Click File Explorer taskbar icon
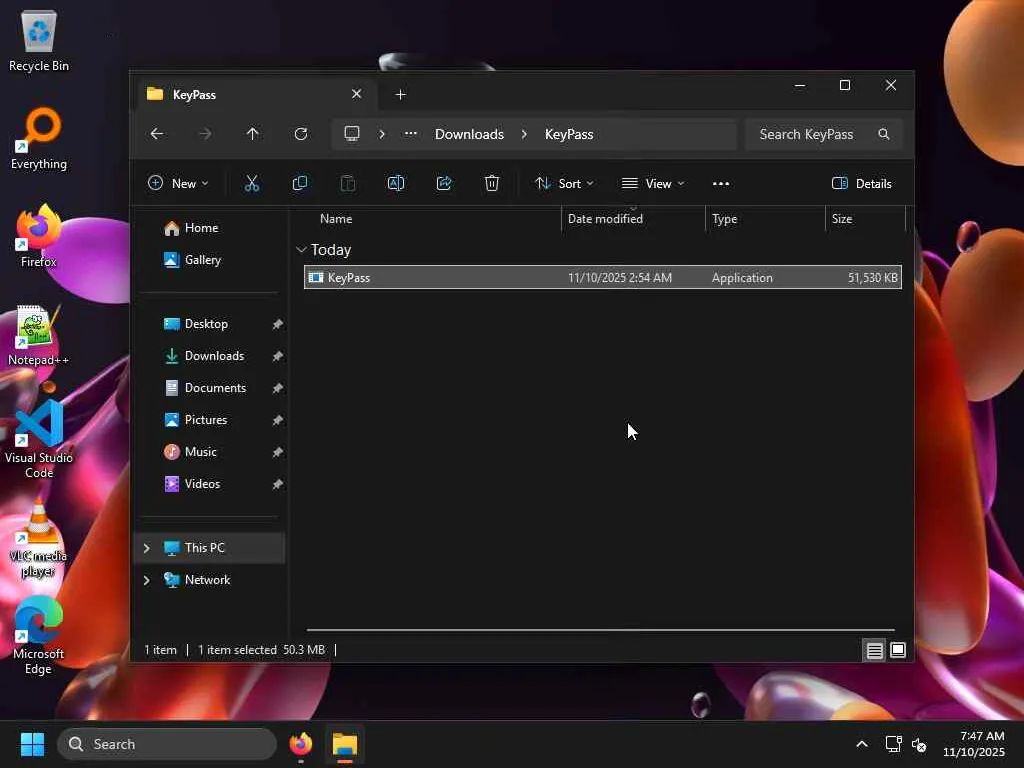 pyautogui.click(x=345, y=744)
